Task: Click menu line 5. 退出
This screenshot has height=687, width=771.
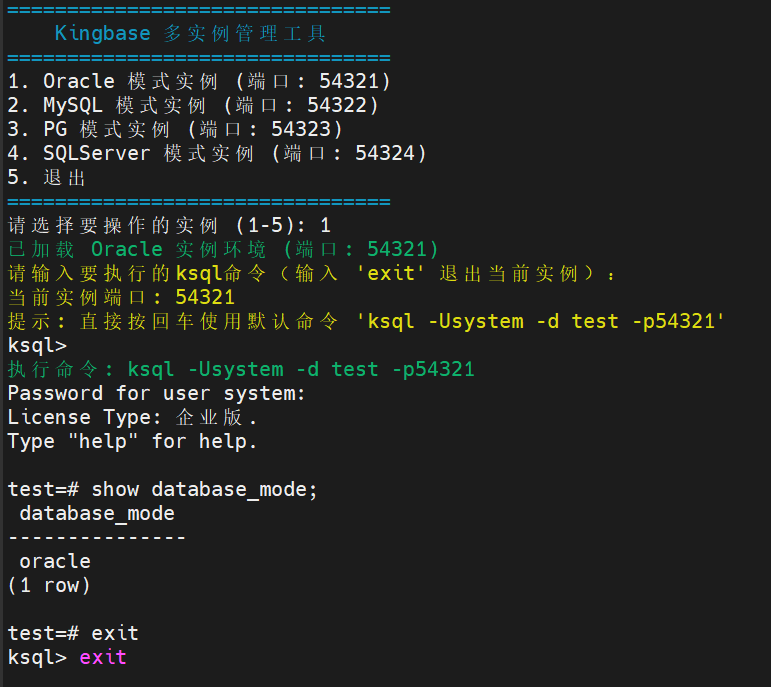Action: (47, 178)
